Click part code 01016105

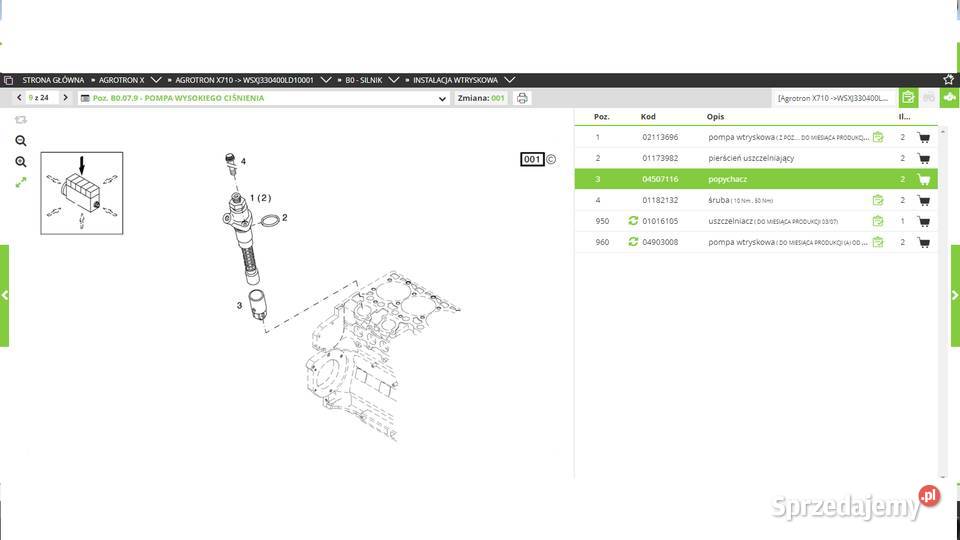(x=660, y=221)
